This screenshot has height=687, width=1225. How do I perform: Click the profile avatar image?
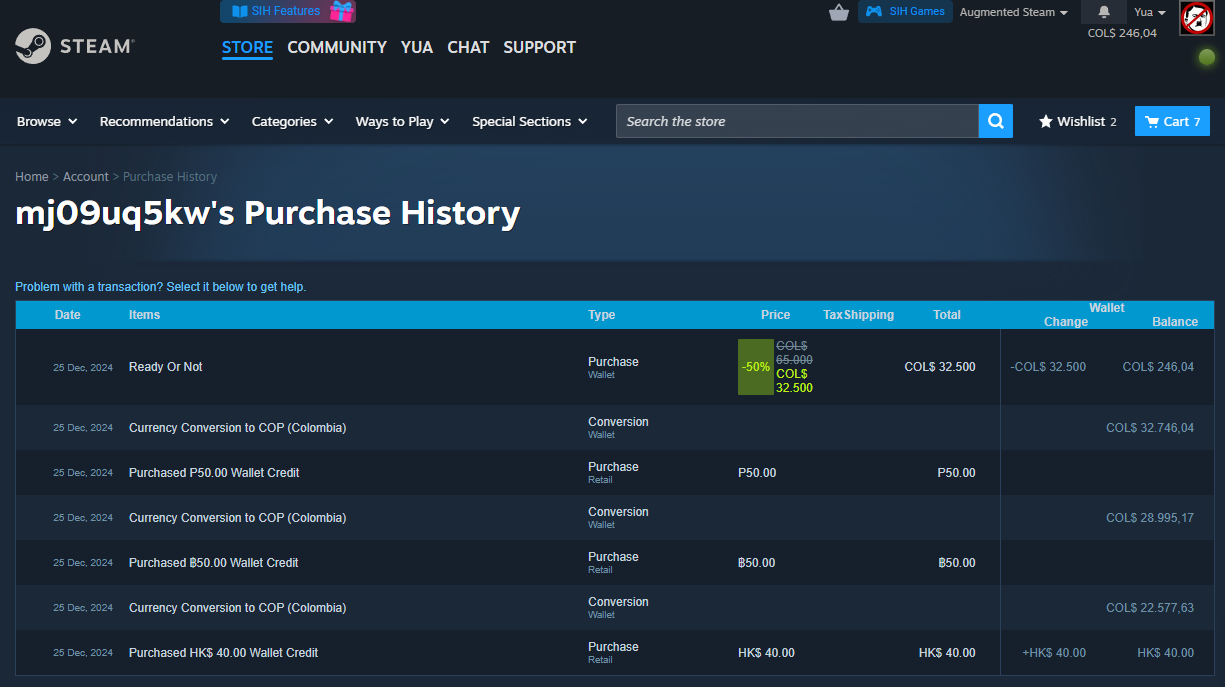click(1197, 18)
